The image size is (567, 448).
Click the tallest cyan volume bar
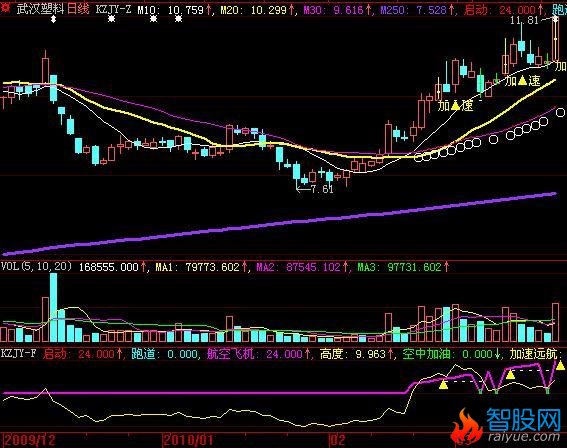coord(54,307)
